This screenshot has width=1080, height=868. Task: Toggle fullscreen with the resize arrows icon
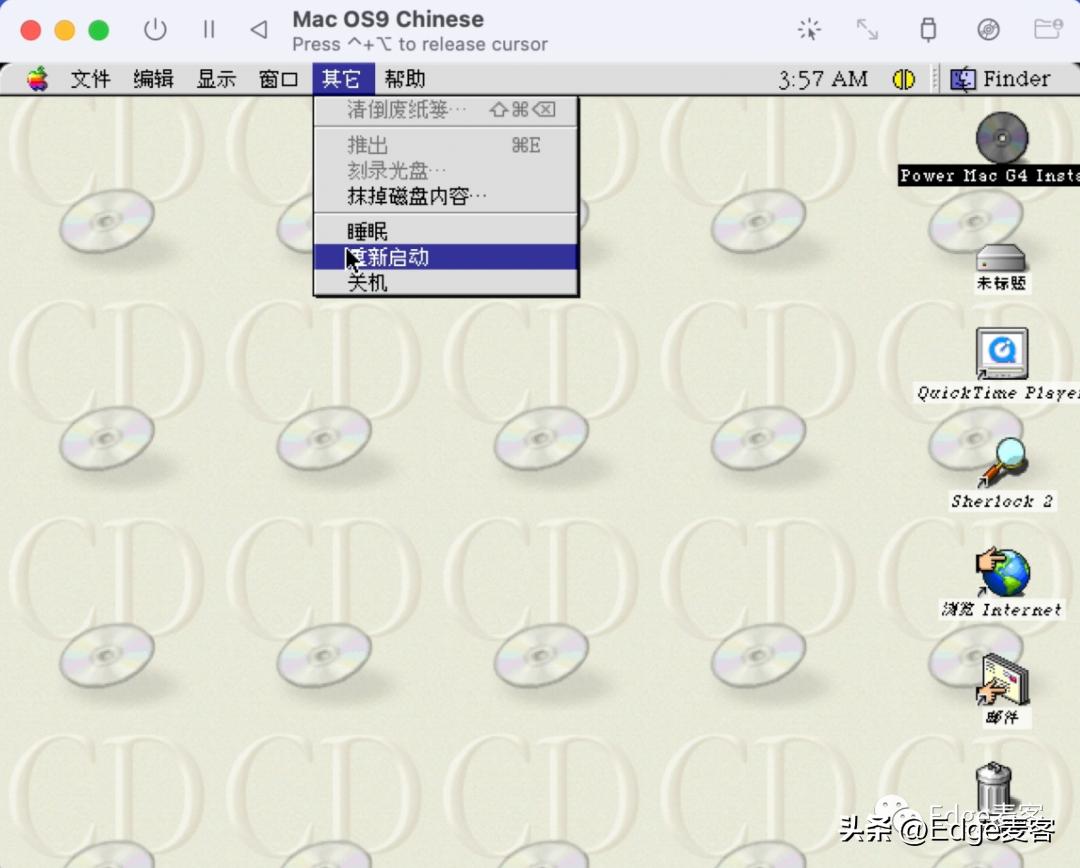866,30
